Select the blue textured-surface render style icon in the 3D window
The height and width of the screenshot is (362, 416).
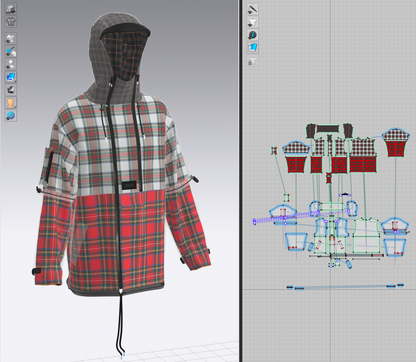point(11,77)
